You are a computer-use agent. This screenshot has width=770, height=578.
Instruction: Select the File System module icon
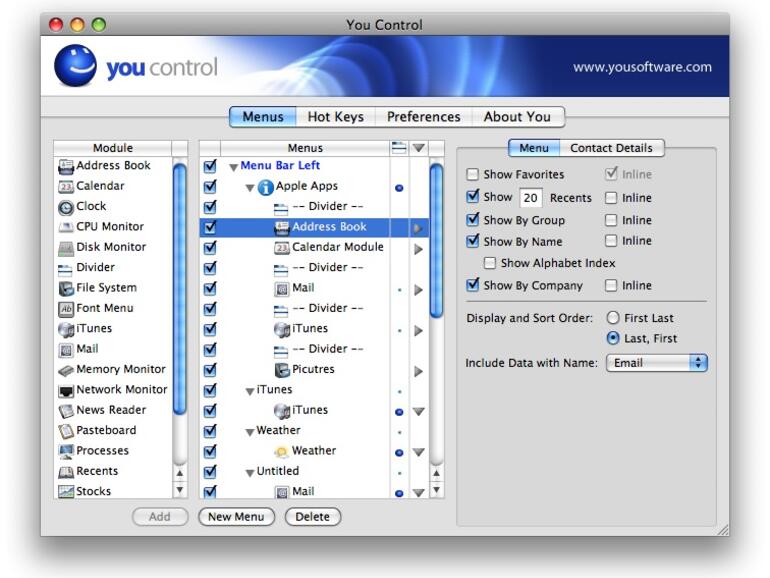66,289
